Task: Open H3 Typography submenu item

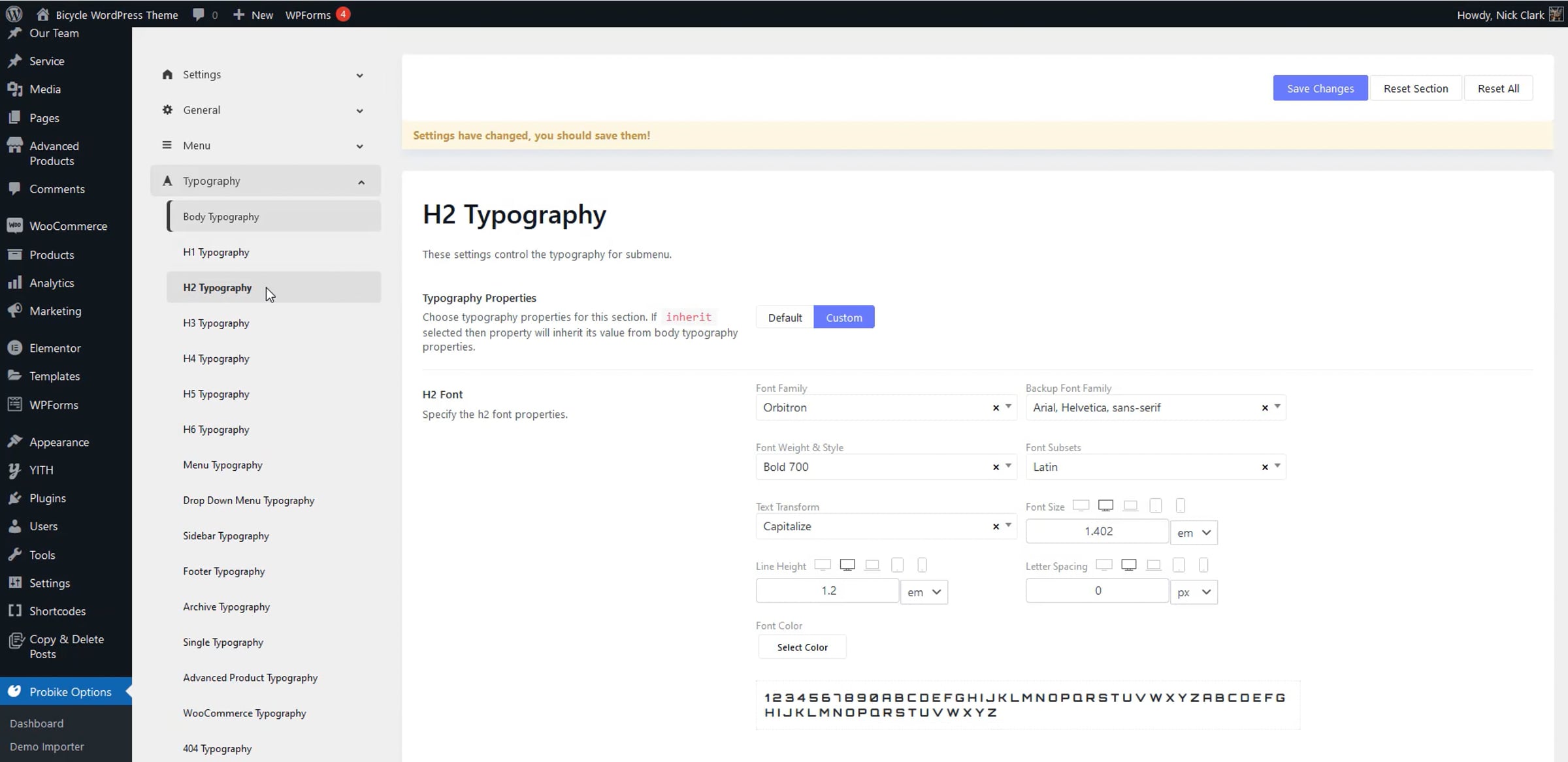Action: [x=216, y=323]
